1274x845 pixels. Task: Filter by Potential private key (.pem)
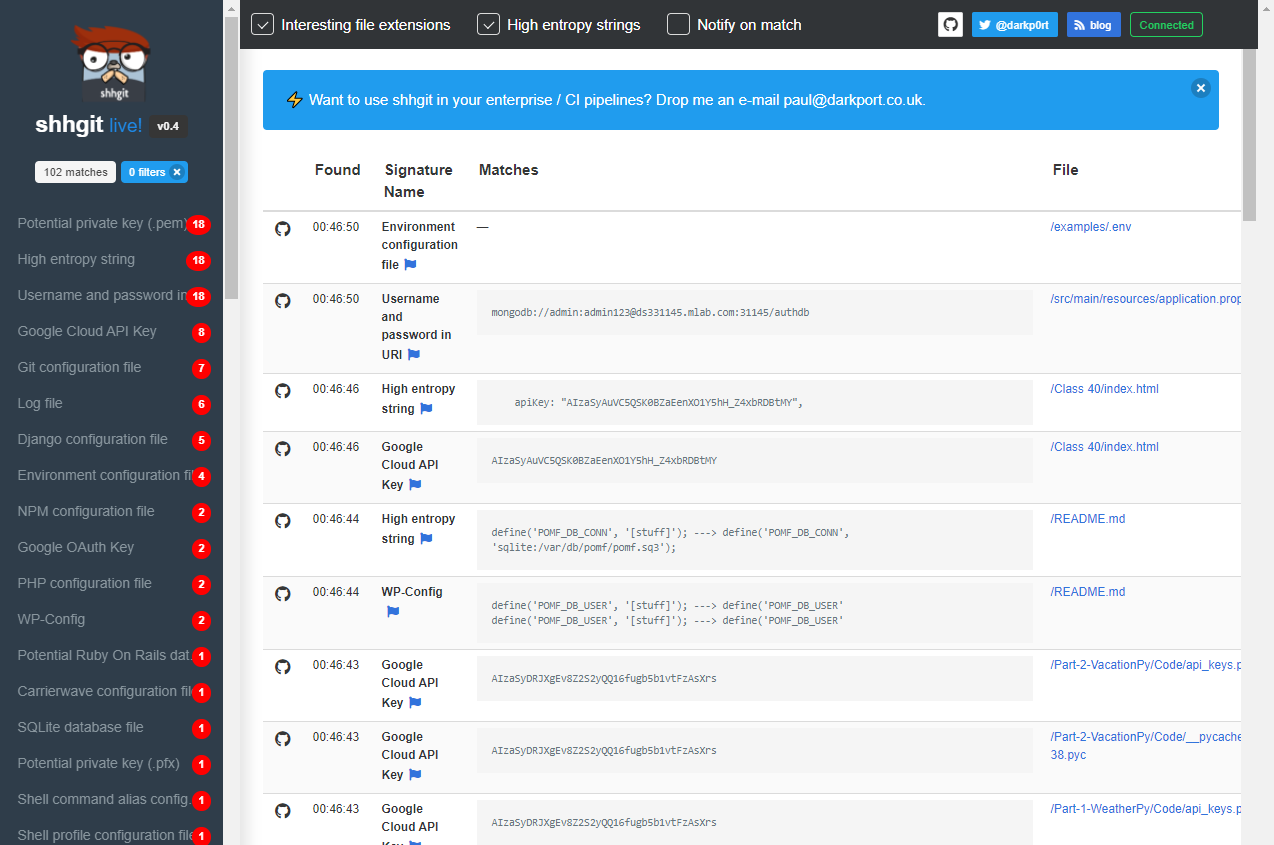click(x=102, y=224)
